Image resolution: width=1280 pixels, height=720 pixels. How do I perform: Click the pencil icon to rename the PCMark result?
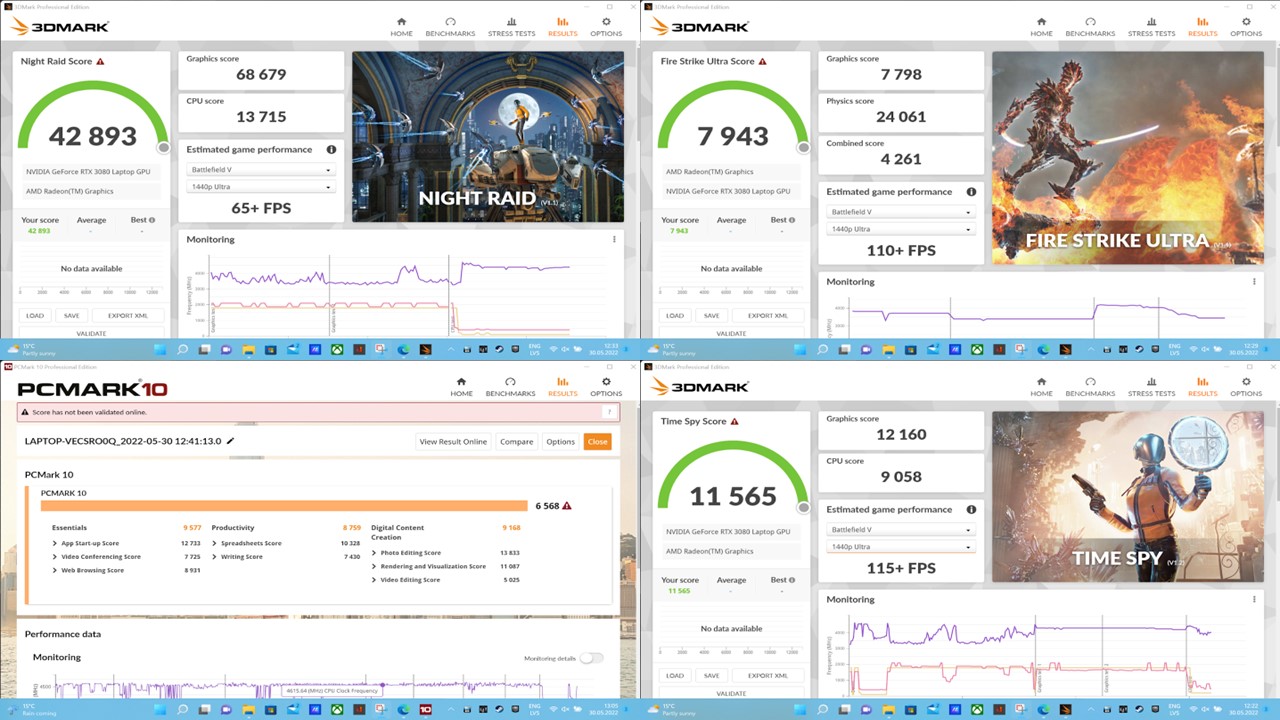pos(231,441)
